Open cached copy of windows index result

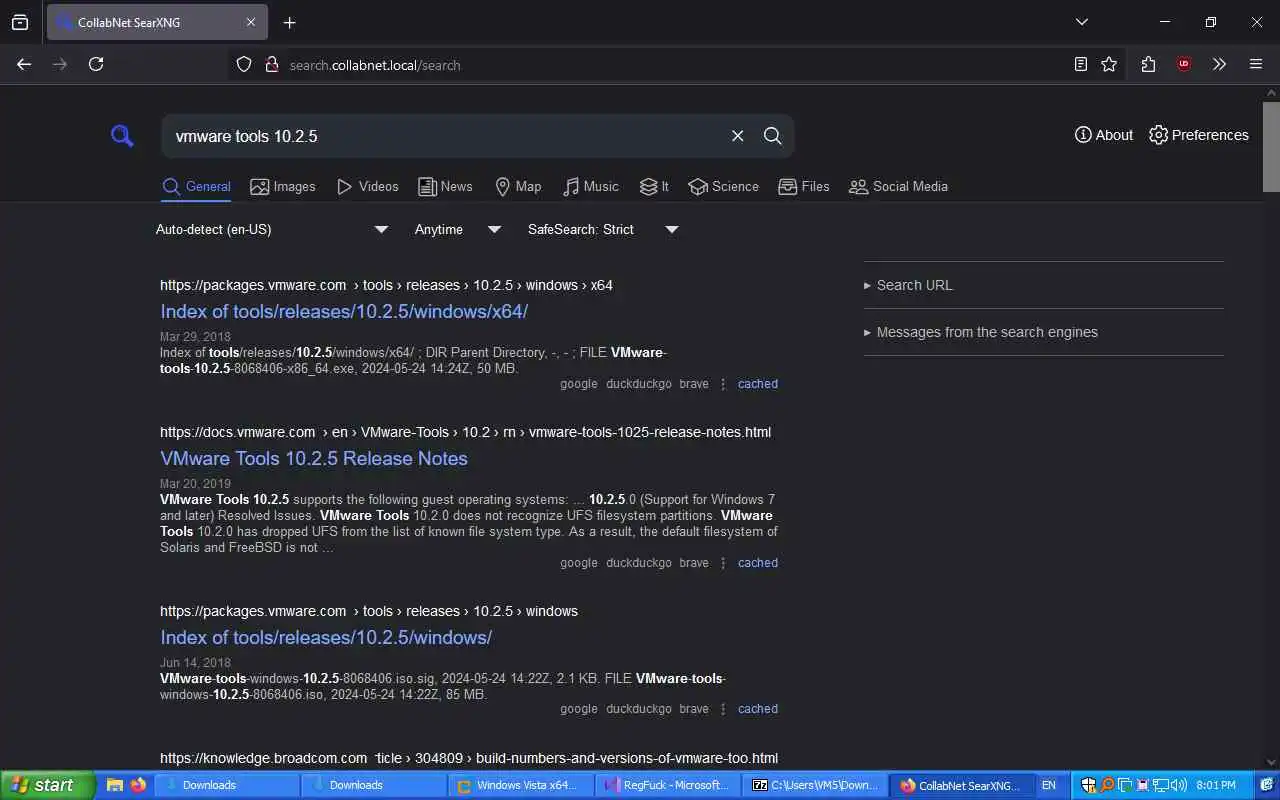tap(758, 709)
